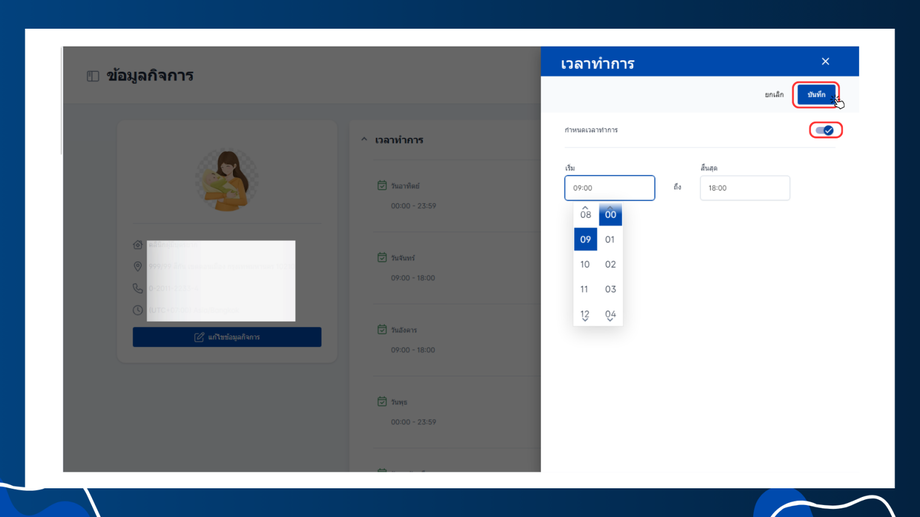Click the calendar icon for วันอังคาร

[x=382, y=330]
